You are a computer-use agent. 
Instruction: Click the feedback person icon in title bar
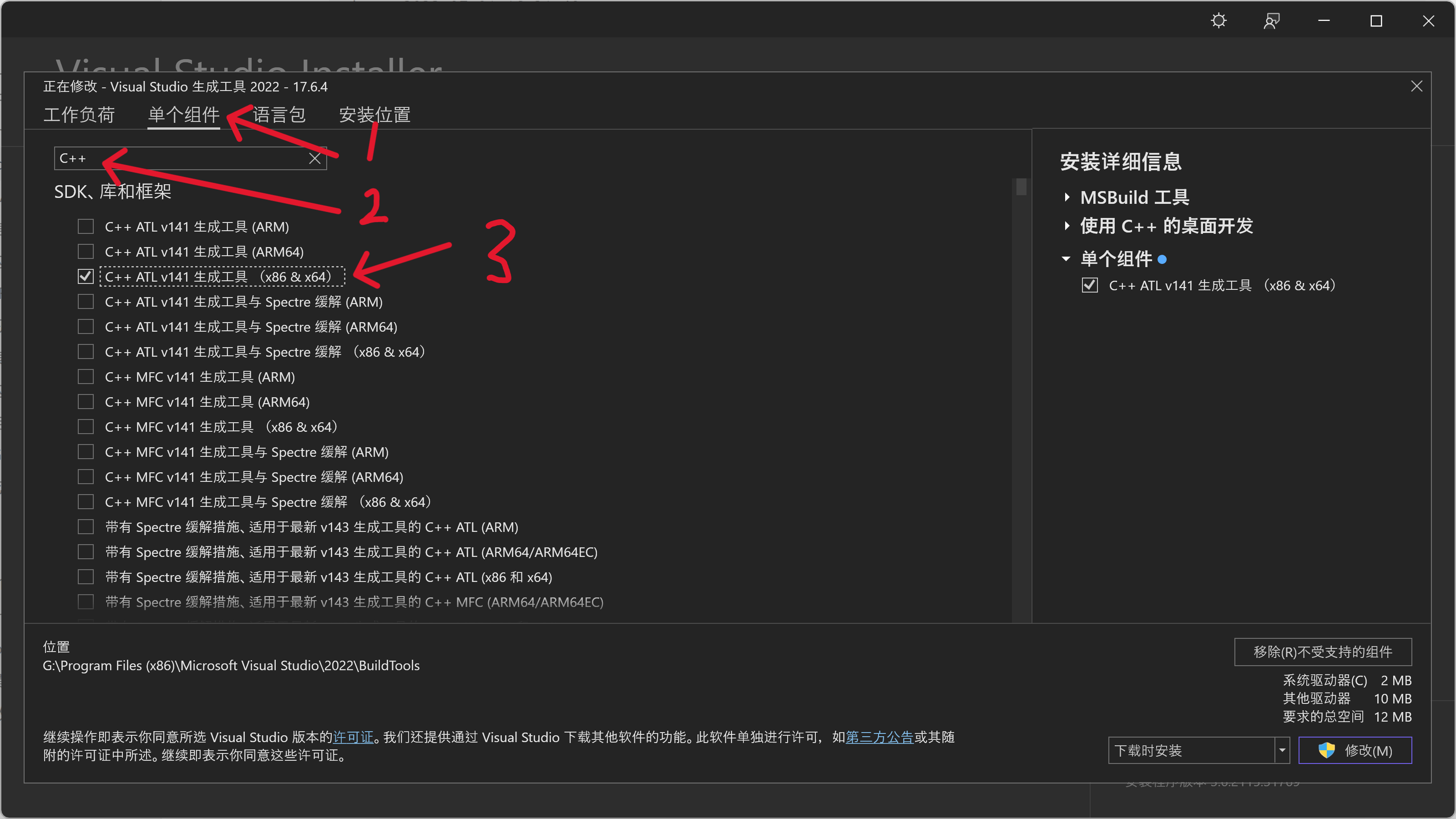click(1271, 21)
